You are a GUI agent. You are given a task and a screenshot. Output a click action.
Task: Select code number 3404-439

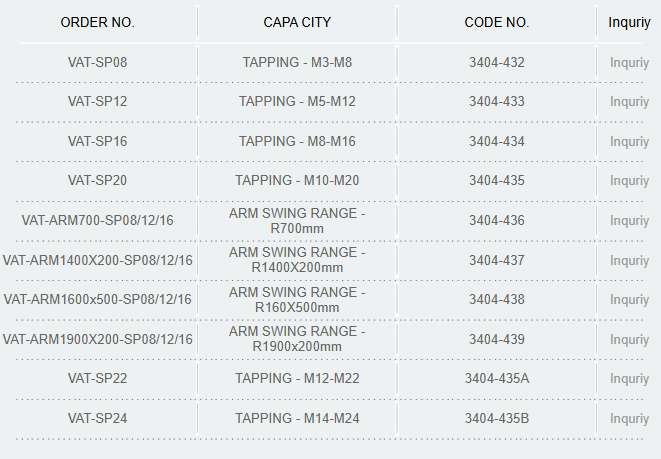coord(497,339)
